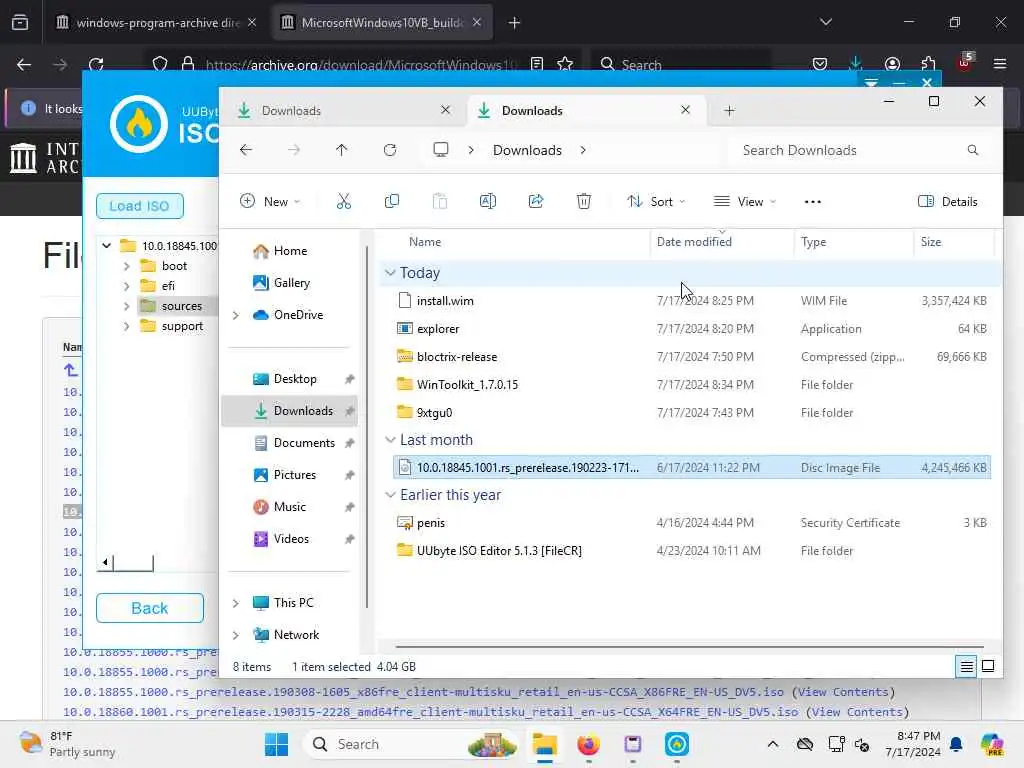1024x768 pixels.
Task: Click the notification bell in system tray
Action: pyautogui.click(x=956, y=744)
